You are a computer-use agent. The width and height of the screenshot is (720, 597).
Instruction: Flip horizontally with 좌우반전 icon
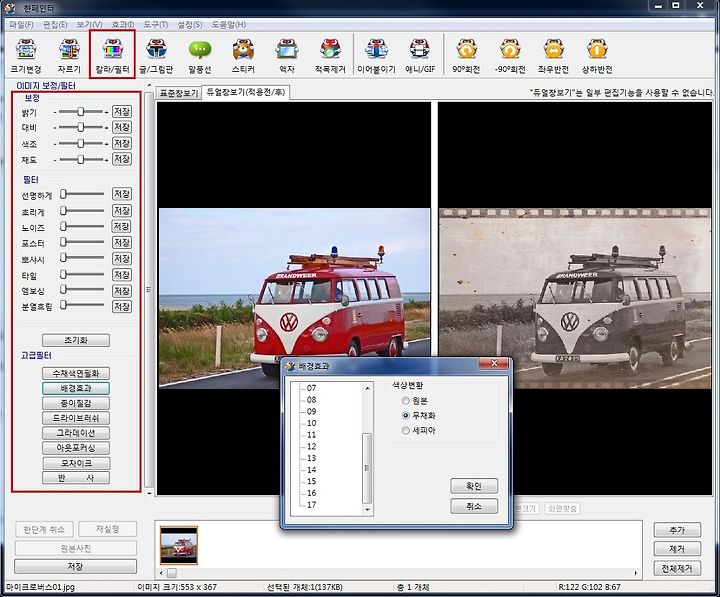point(553,56)
